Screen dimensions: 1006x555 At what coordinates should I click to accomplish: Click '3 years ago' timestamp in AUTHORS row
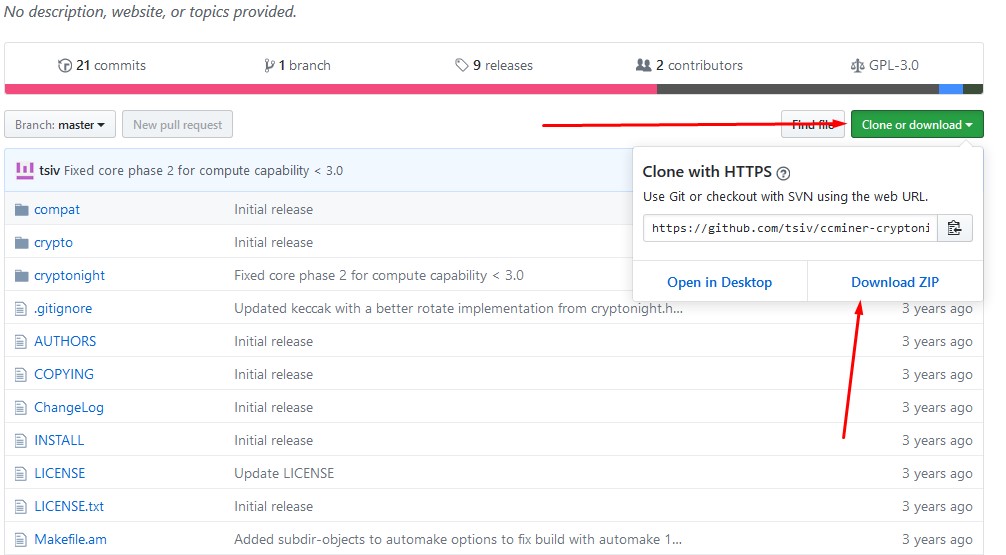click(x=937, y=342)
